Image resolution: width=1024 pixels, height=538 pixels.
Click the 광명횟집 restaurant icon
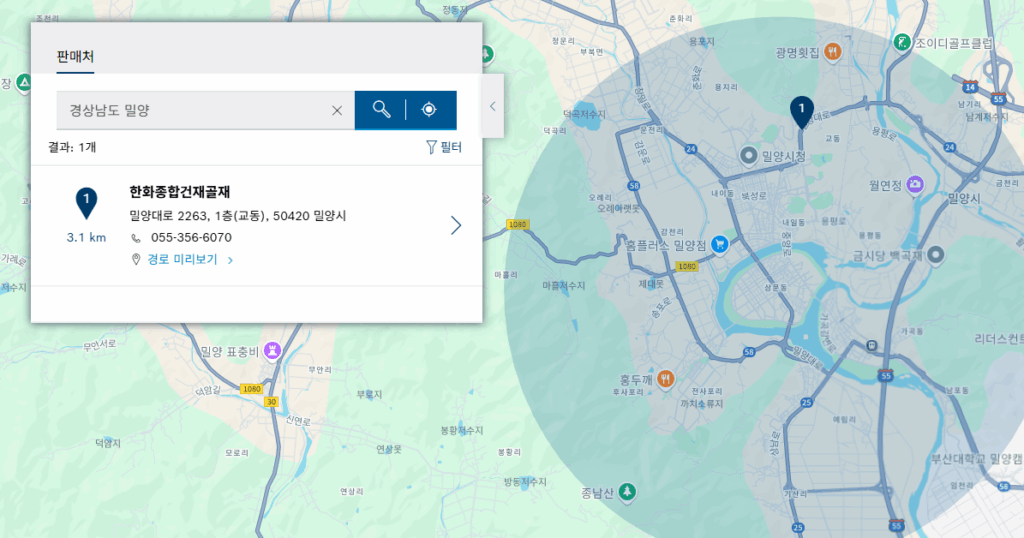tap(832, 52)
